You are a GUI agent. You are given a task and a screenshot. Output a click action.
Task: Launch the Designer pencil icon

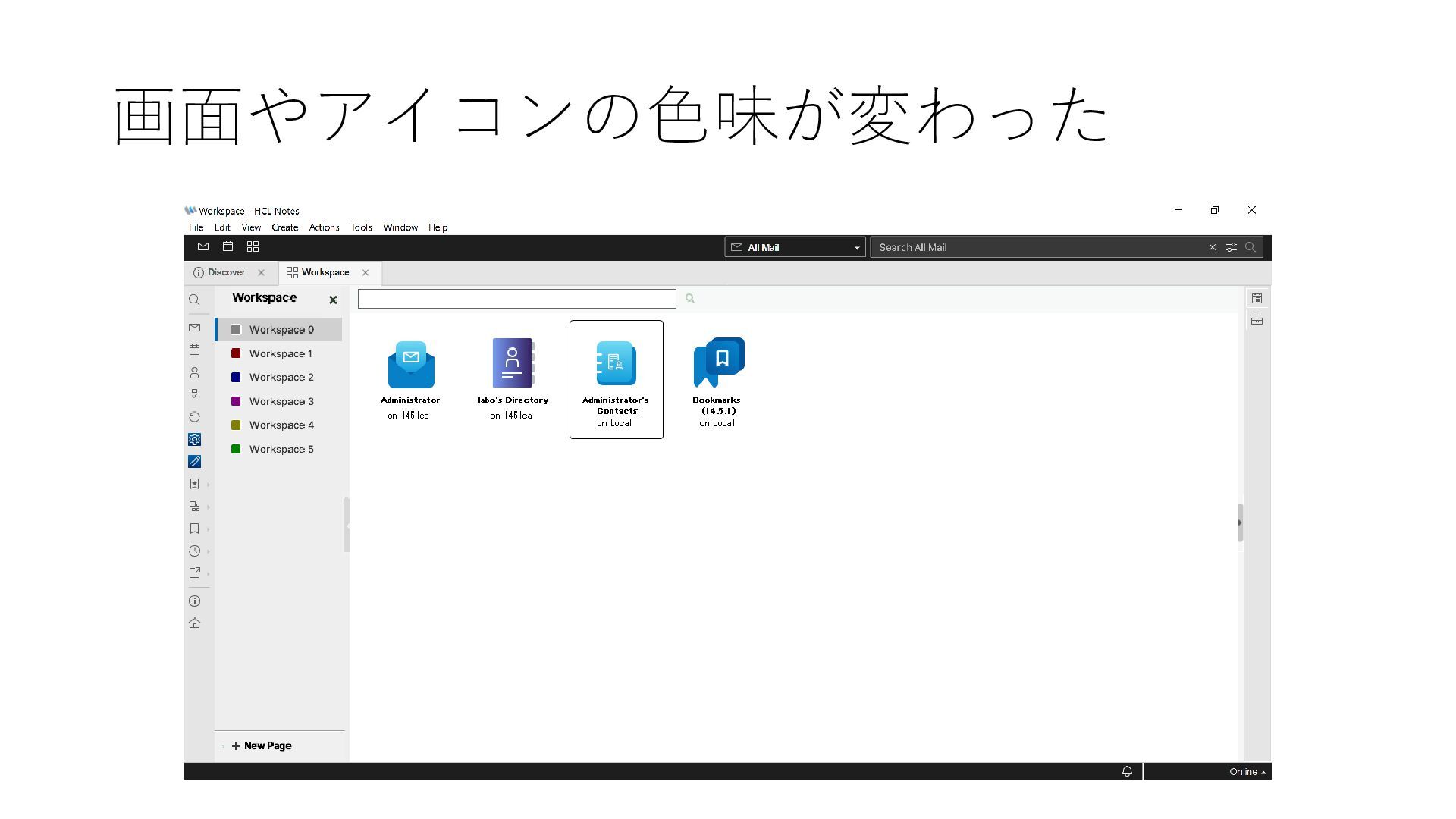coord(195,461)
